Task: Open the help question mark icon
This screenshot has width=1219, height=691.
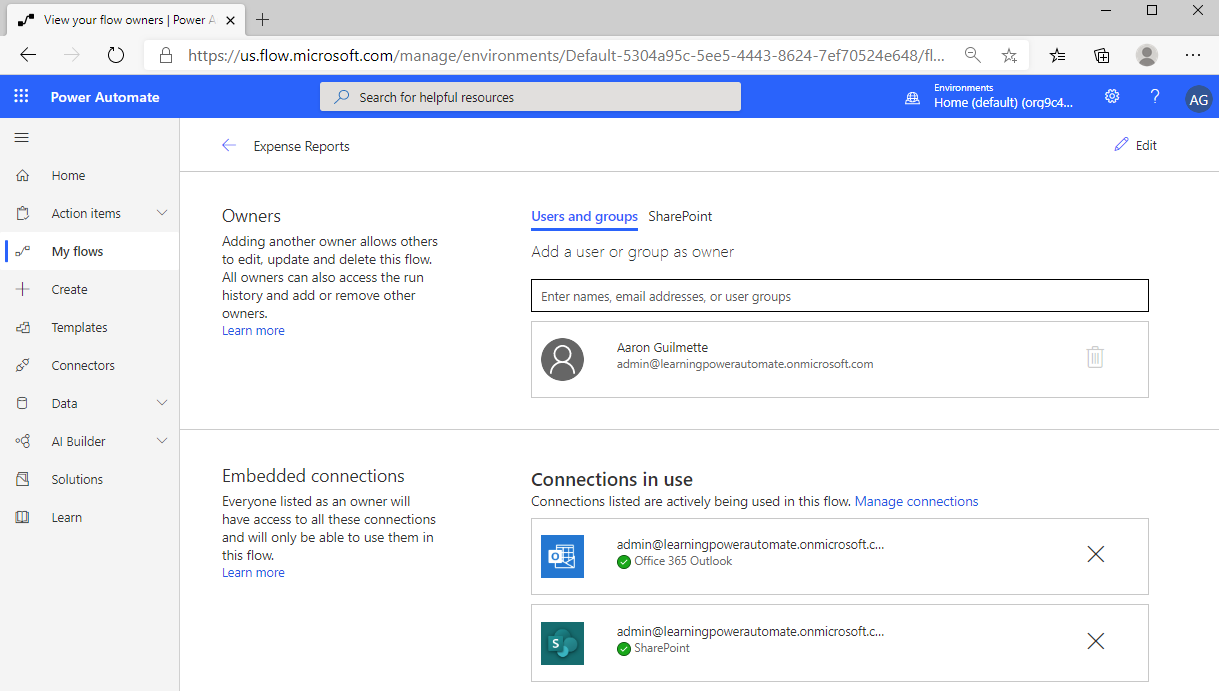Action: [1155, 96]
